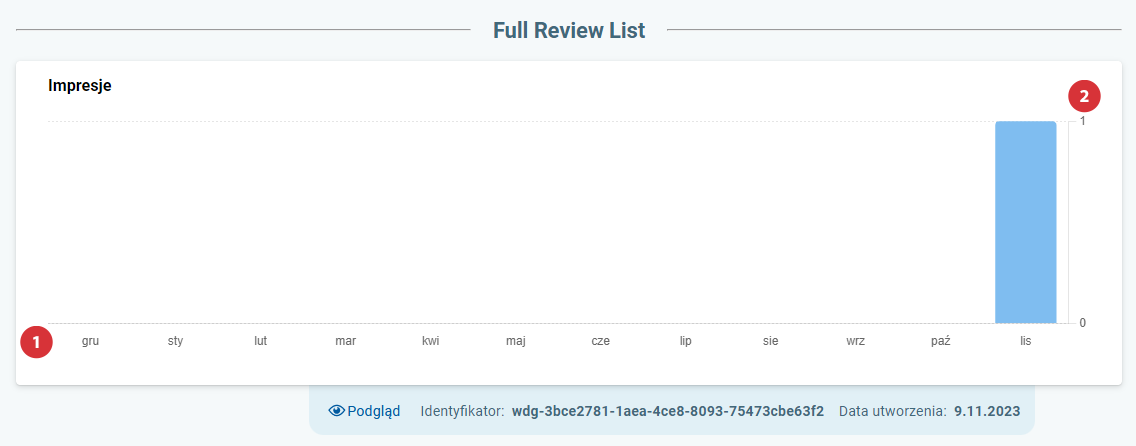Click the wrz month axis label

(x=855, y=341)
